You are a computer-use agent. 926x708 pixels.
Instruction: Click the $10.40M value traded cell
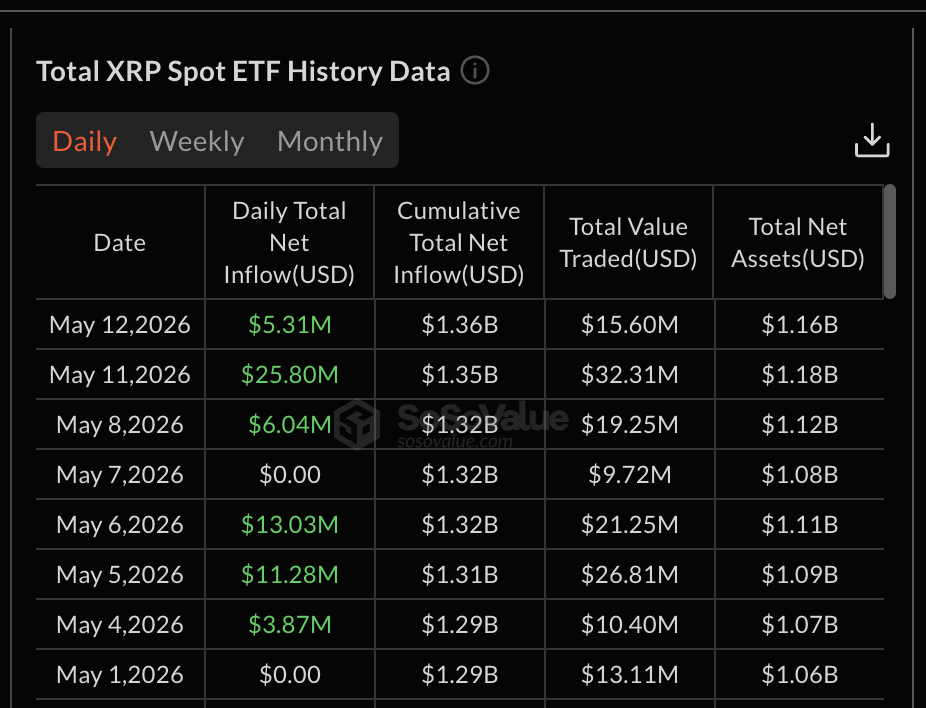click(x=630, y=624)
